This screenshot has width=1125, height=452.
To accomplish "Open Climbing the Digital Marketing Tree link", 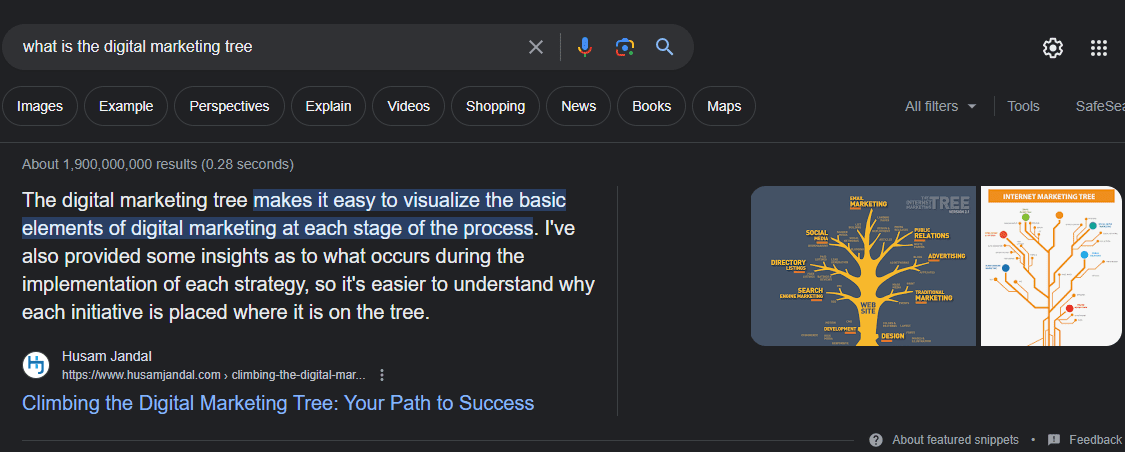I will tap(278, 403).
